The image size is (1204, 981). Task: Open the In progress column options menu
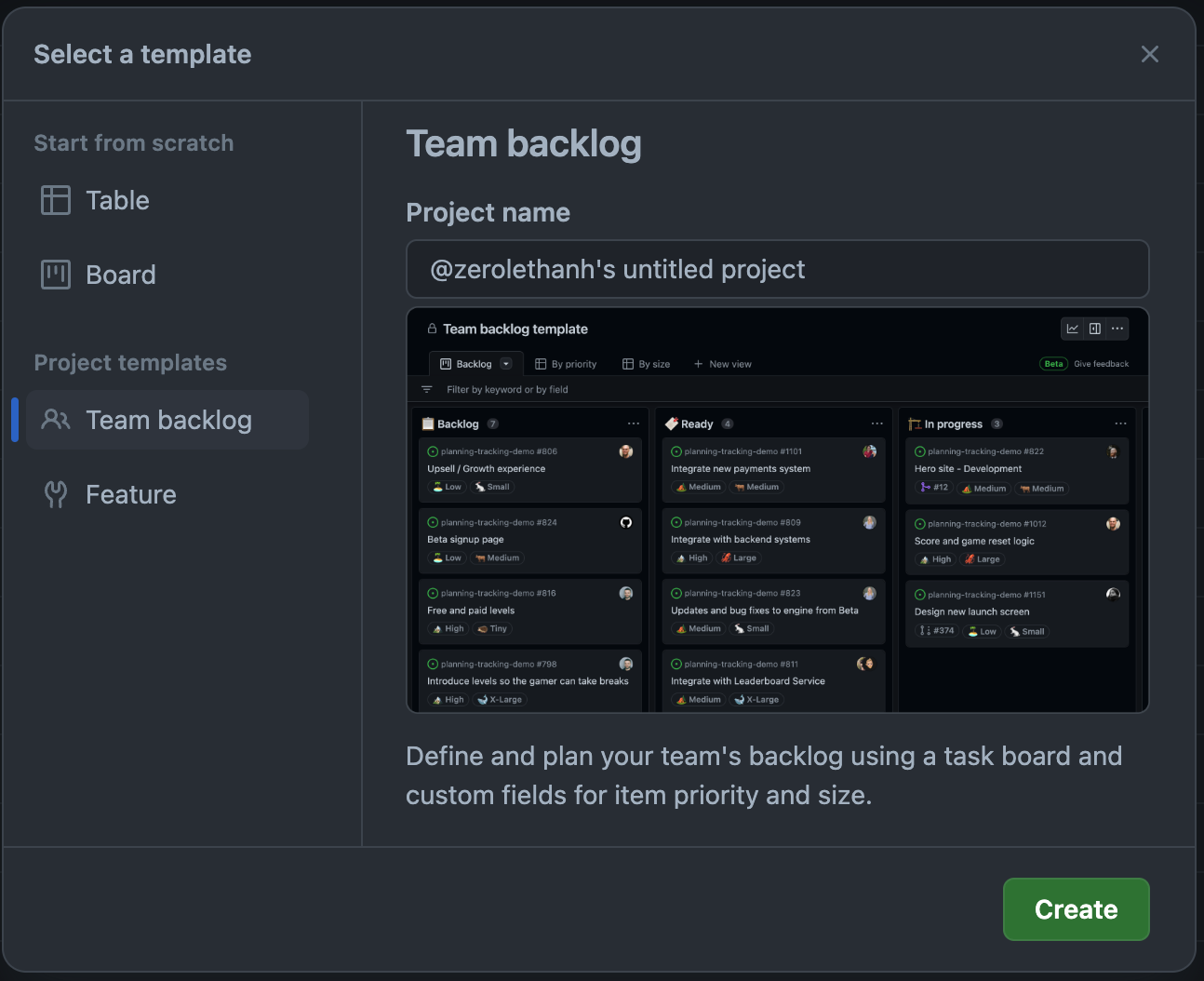point(1120,423)
